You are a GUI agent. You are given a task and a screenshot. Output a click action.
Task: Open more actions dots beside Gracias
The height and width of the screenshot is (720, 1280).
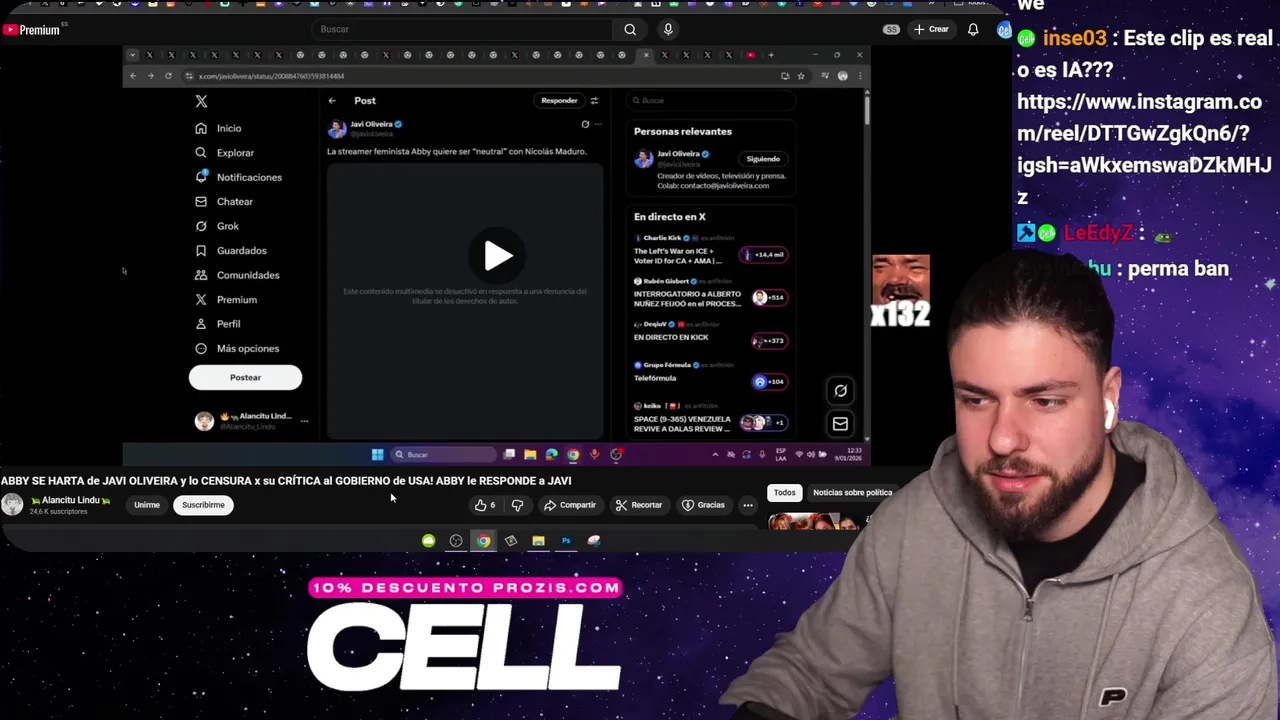click(x=747, y=505)
